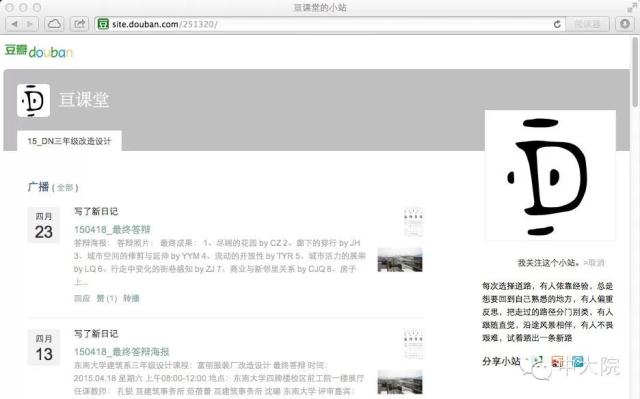Open the 全部 broadcasts link
The image size is (640, 399).
pos(65,188)
